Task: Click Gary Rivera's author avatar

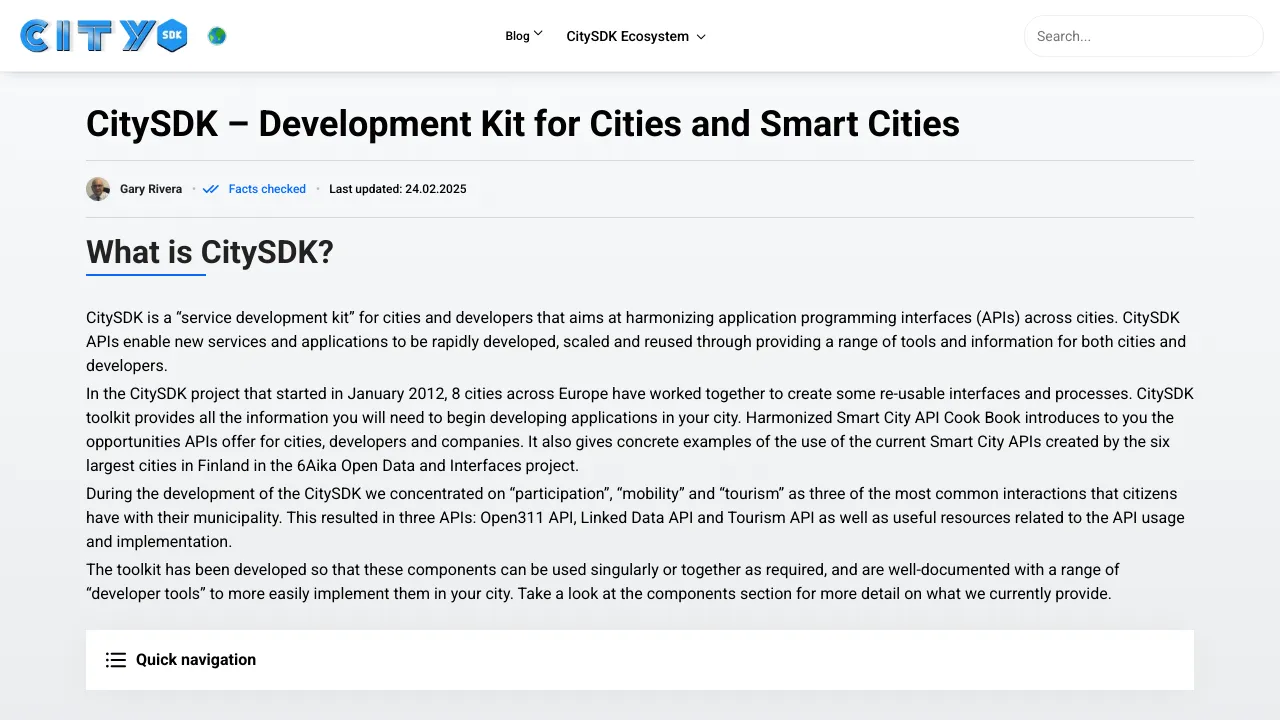Action: click(98, 189)
